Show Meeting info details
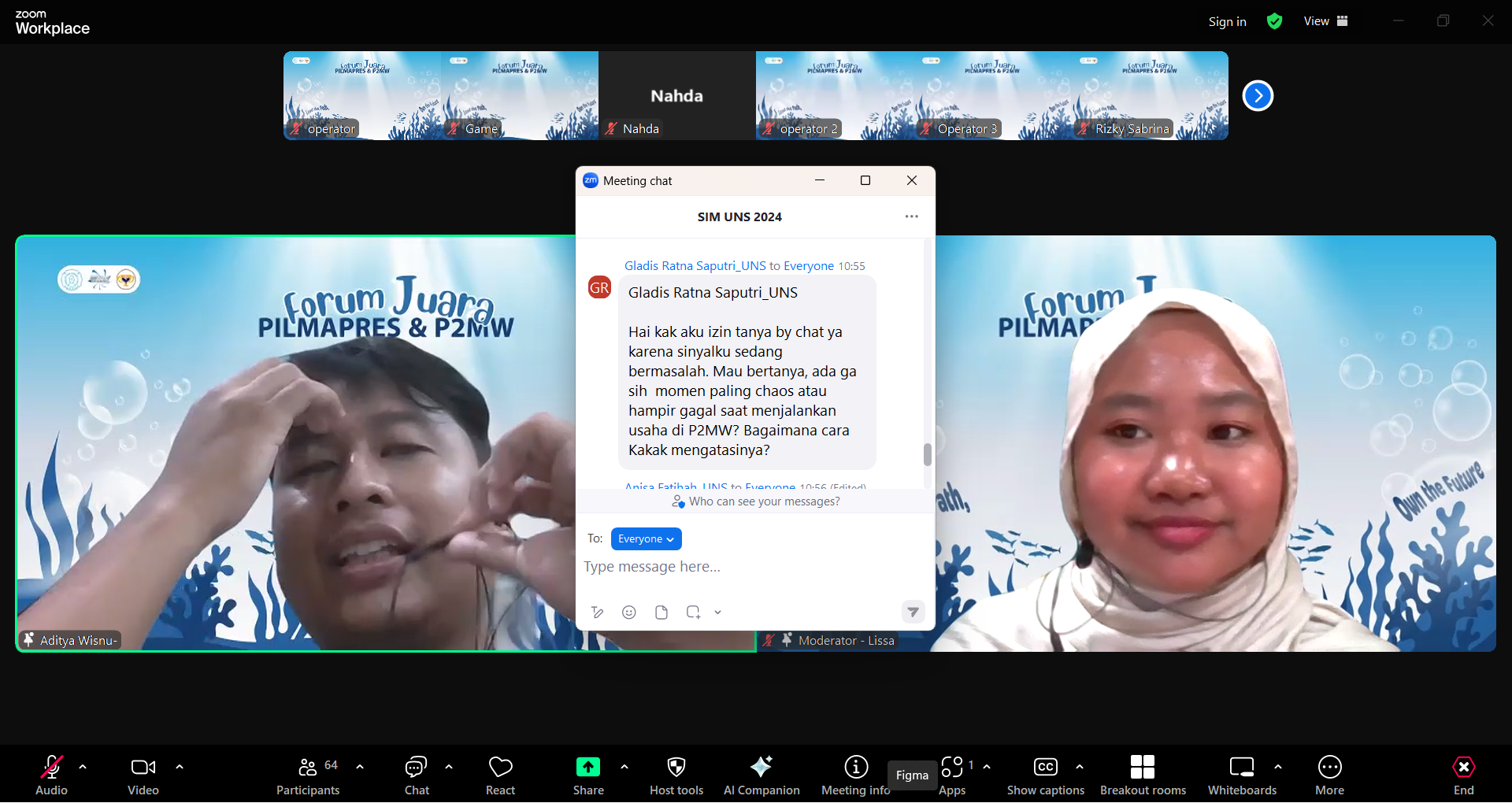Screen dimensions: 1512x803 coord(856,775)
